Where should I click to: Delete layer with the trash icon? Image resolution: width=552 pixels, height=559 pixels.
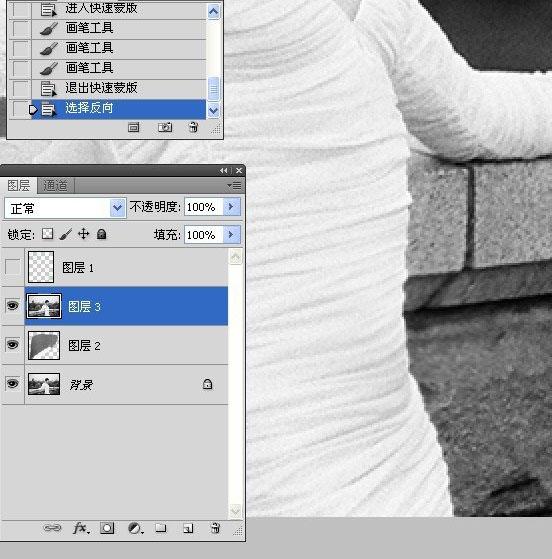click(x=215, y=528)
